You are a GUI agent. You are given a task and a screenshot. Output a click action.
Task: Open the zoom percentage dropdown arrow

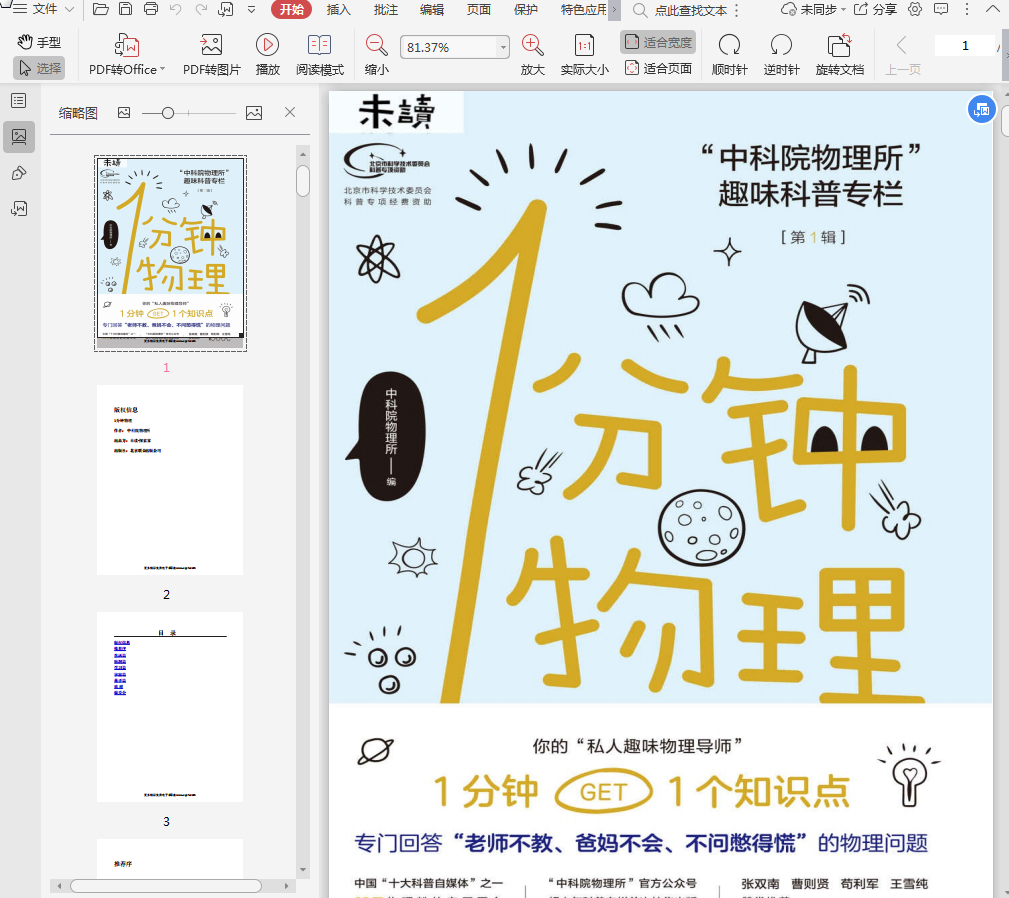tap(503, 48)
